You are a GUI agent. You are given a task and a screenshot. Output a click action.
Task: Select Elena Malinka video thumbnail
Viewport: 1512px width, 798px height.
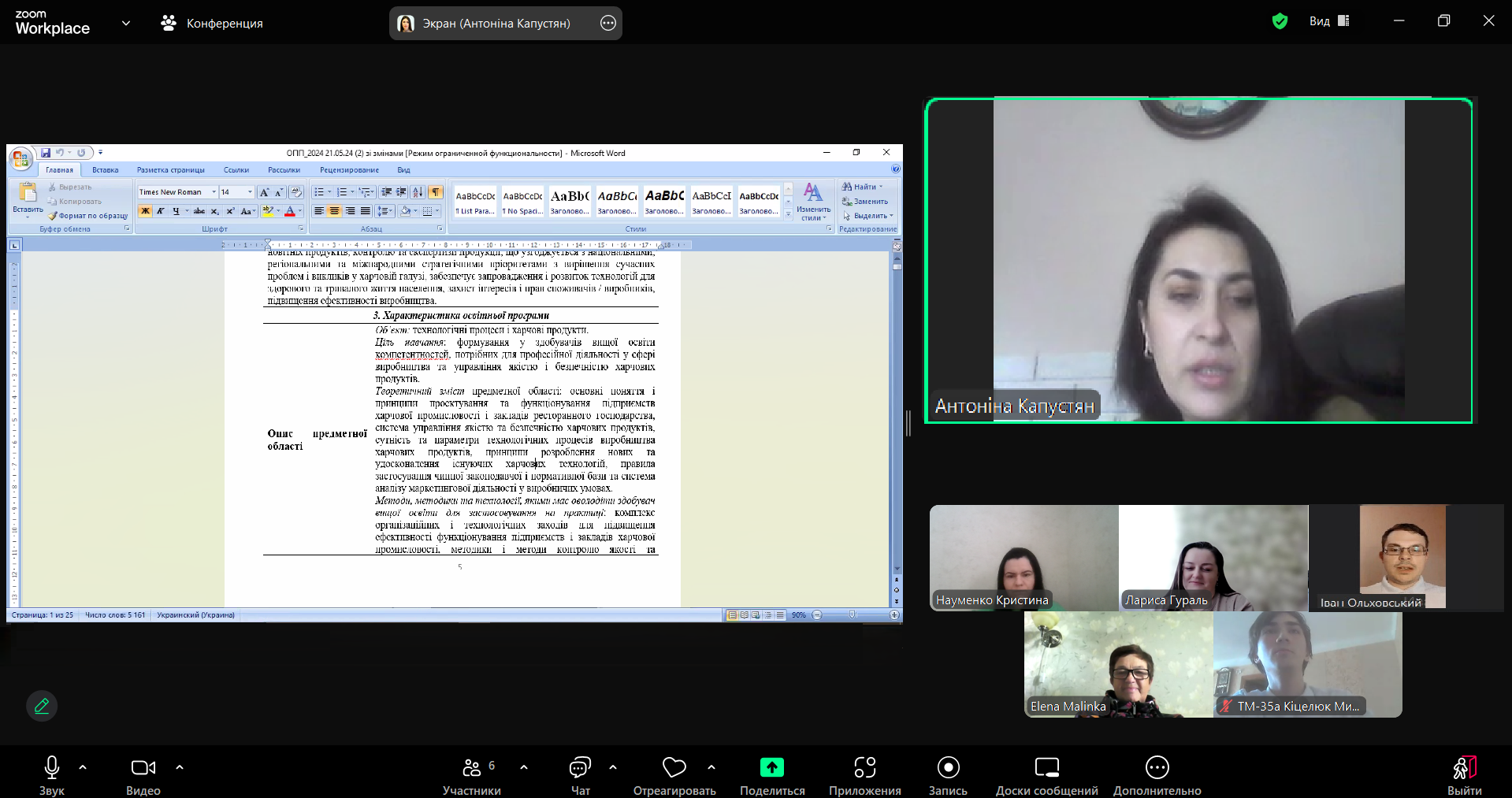(x=1118, y=664)
